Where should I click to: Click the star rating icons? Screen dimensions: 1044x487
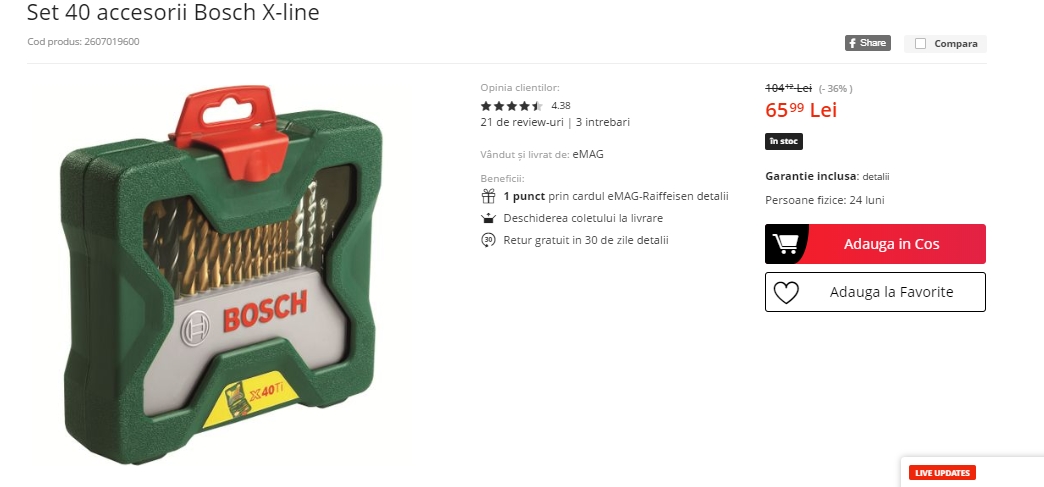pos(511,105)
